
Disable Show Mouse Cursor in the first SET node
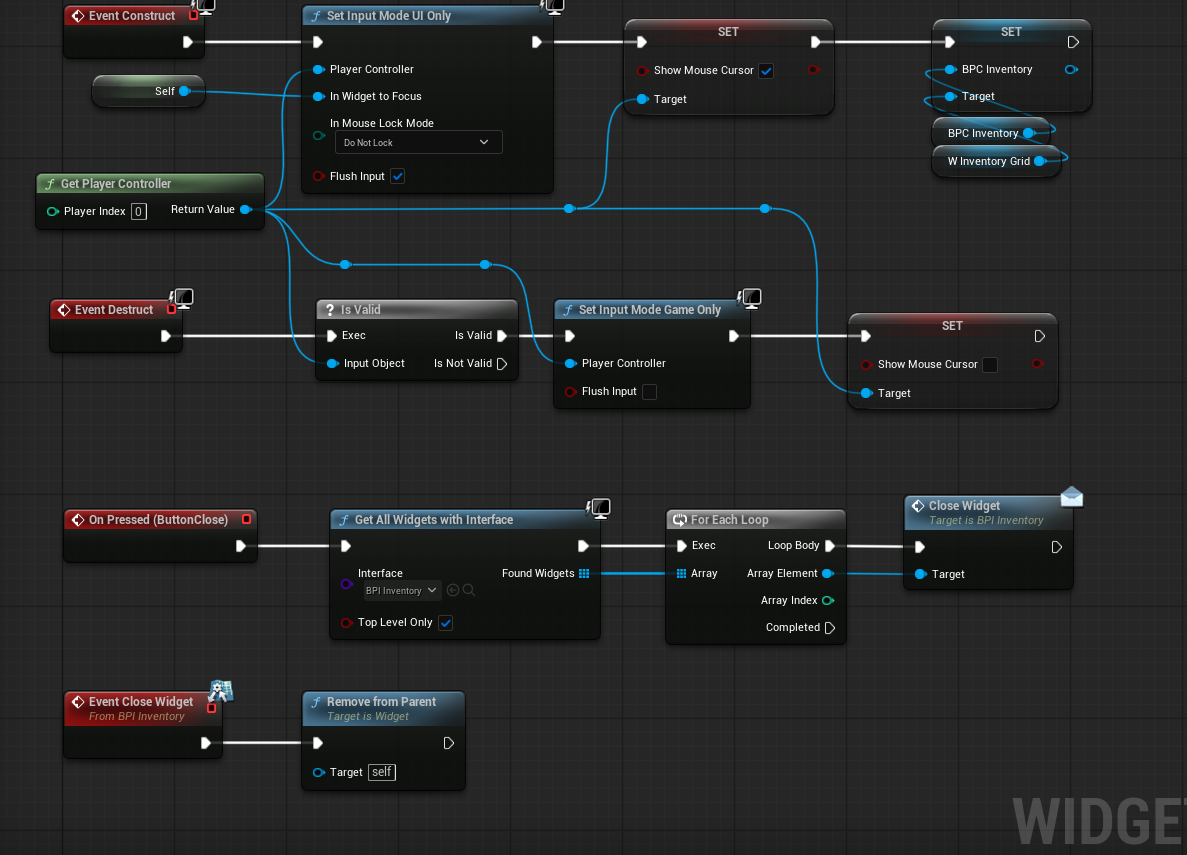click(x=766, y=70)
